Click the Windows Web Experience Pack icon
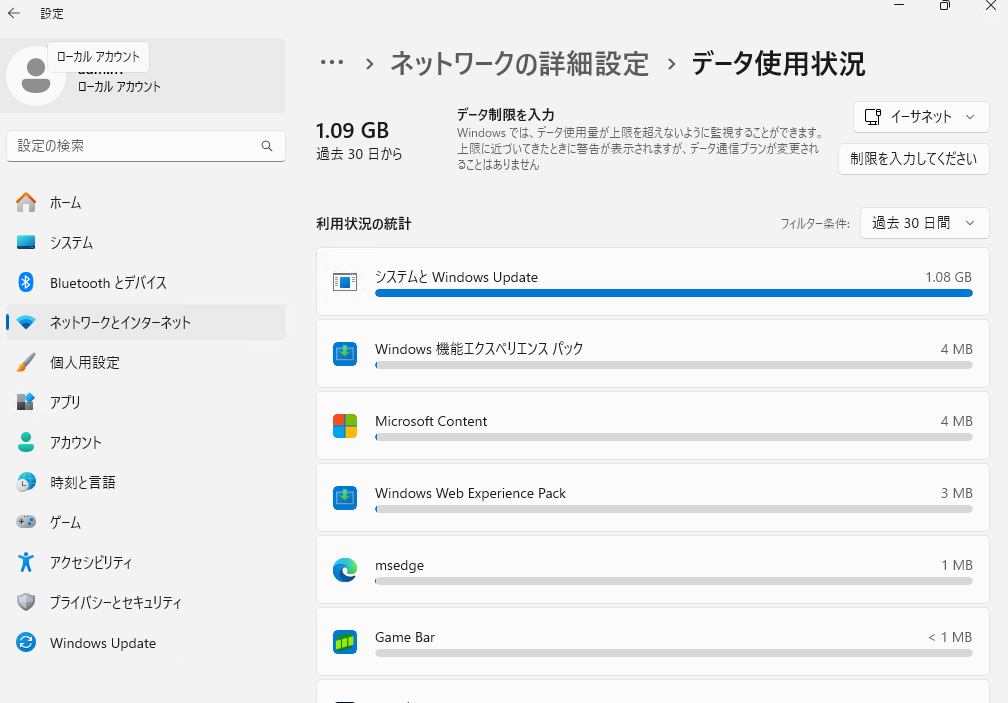The height and width of the screenshot is (703, 1008). pyautogui.click(x=345, y=498)
